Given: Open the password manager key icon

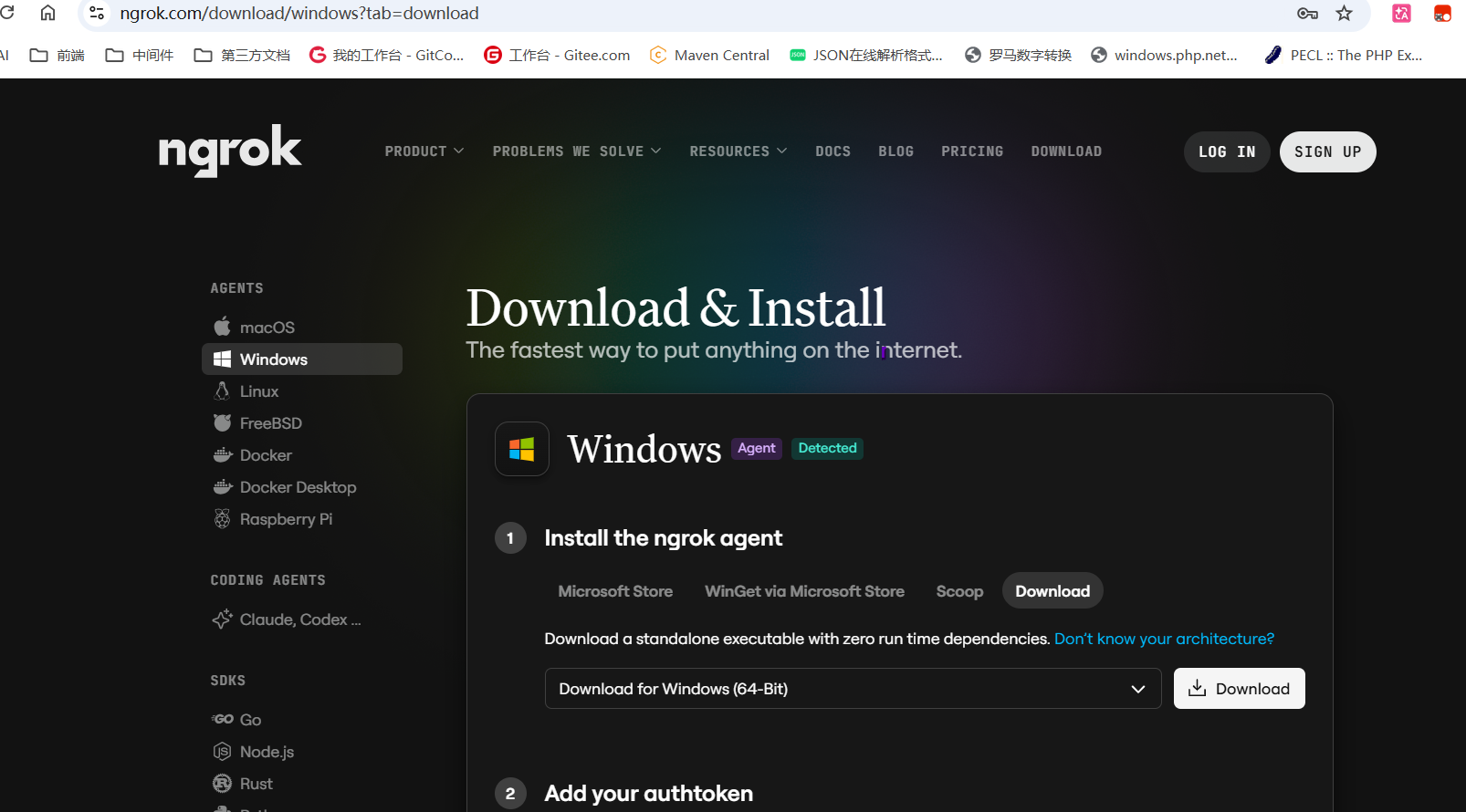Looking at the screenshot, I should (1307, 14).
